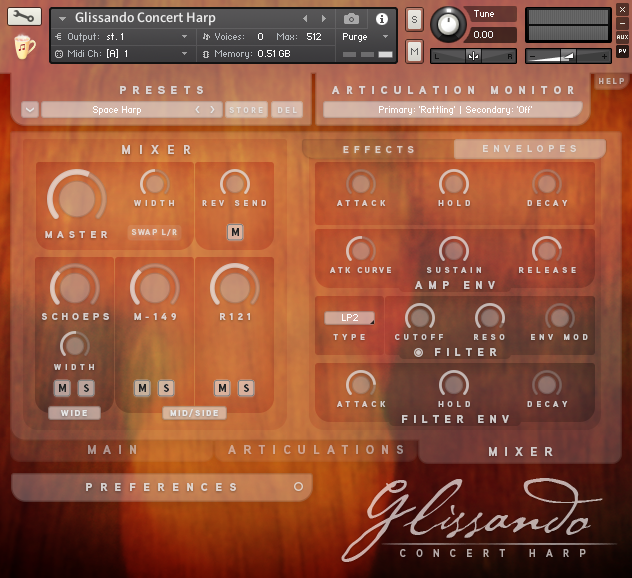Viewport: 632px width, 578px height.
Task: Toggle SWAP L/R button
Action: pyautogui.click(x=154, y=232)
